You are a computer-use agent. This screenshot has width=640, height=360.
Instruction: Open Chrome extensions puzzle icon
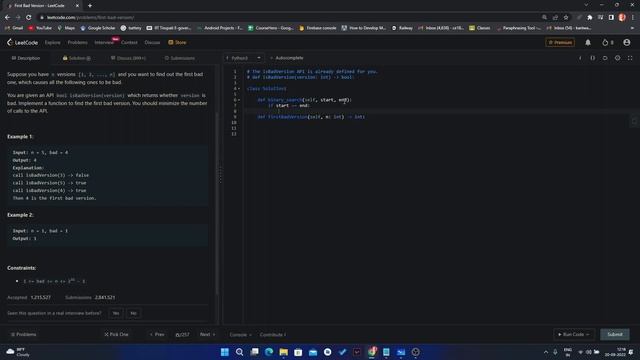point(589,18)
